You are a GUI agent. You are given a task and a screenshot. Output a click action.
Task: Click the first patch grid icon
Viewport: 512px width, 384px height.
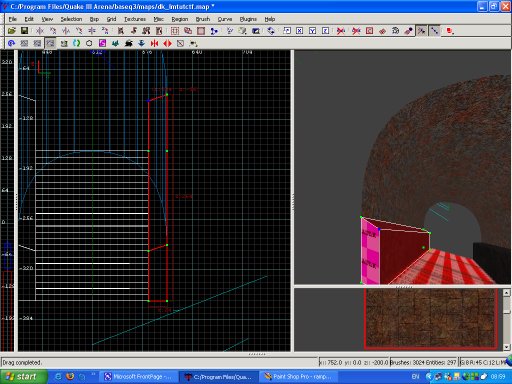coord(24,43)
